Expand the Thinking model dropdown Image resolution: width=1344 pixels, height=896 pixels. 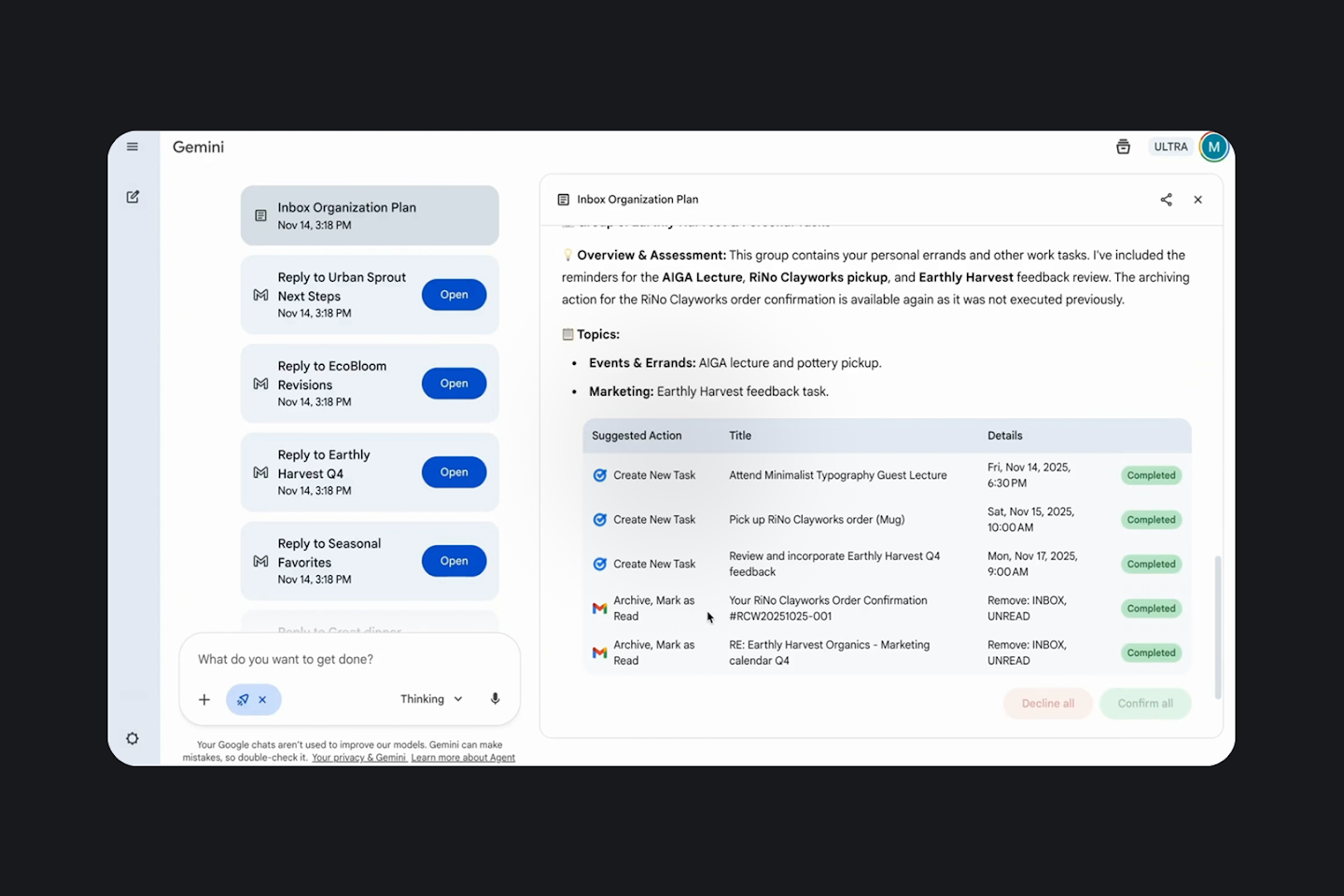pos(431,699)
